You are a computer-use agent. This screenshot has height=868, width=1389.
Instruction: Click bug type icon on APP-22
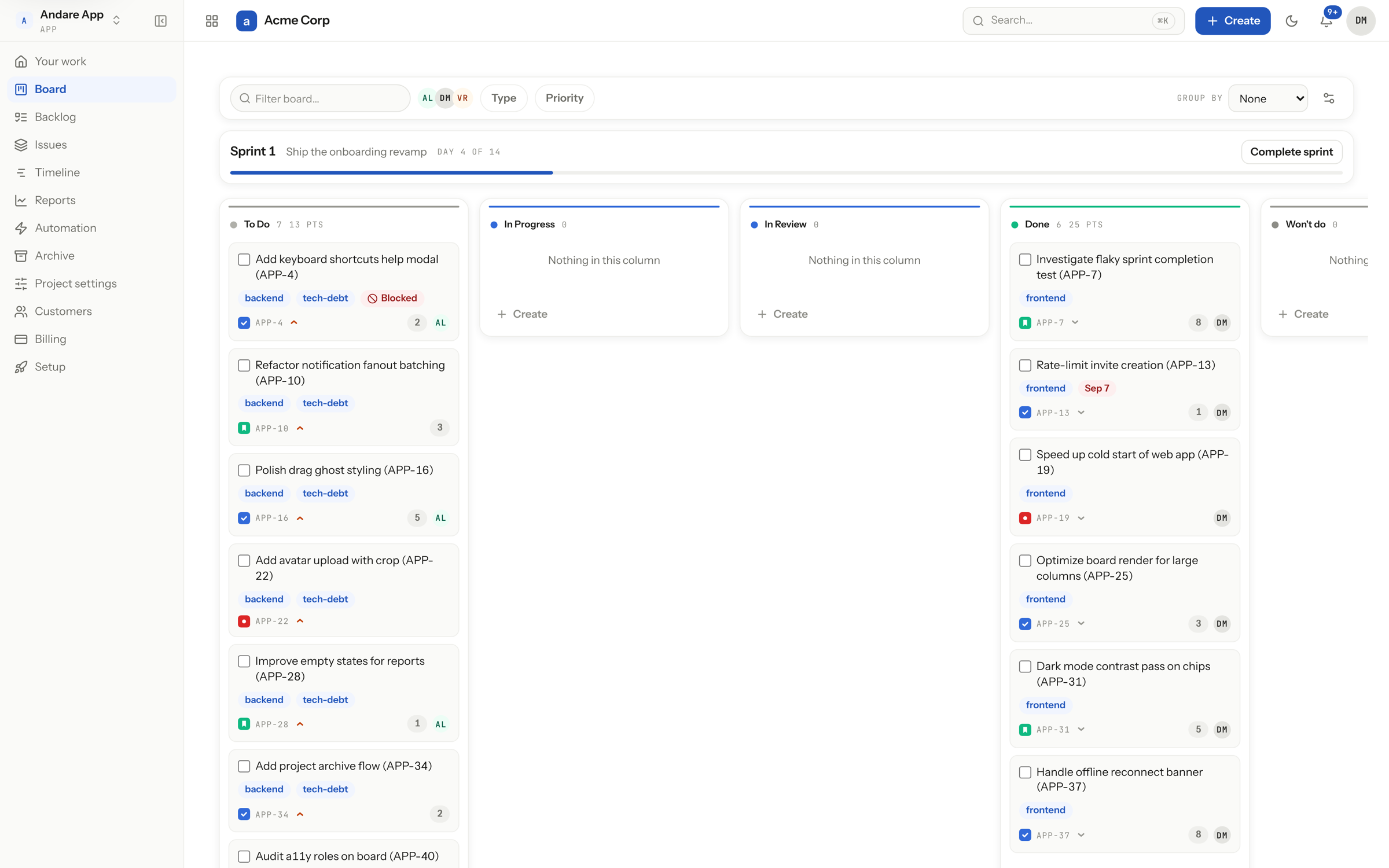[244, 621]
